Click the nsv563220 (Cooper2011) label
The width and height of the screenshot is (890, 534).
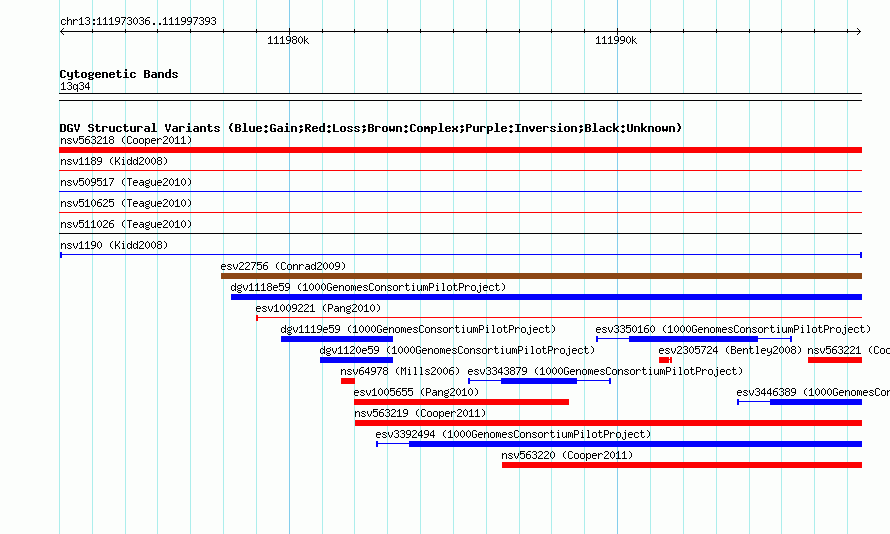pyautogui.click(x=567, y=455)
